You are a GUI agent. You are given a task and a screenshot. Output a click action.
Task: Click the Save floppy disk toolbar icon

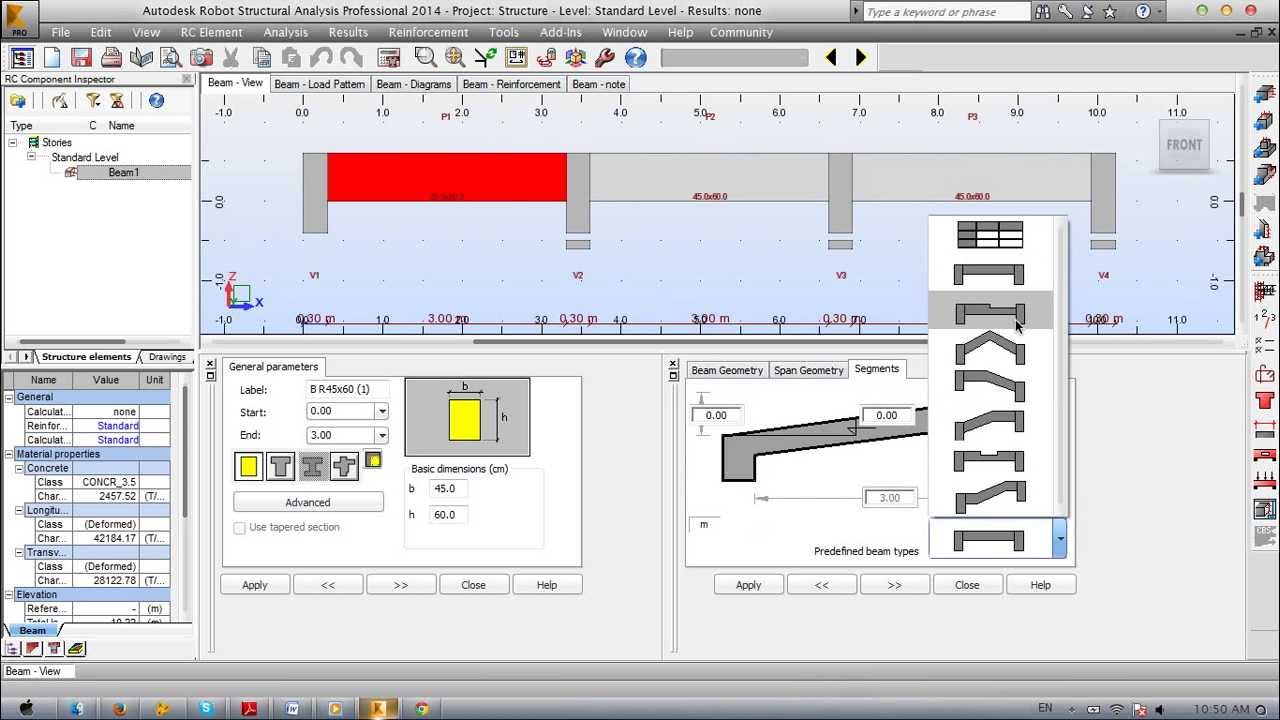[x=81, y=58]
